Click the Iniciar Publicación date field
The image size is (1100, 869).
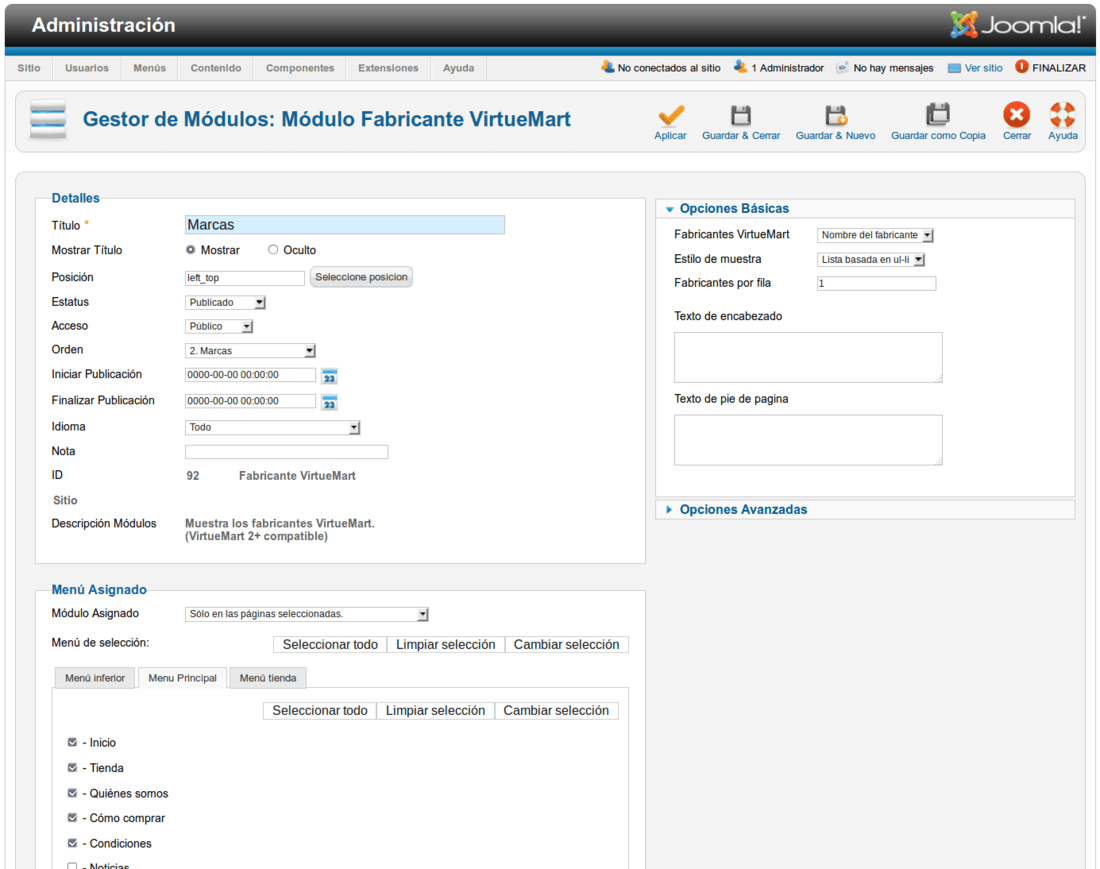coord(250,375)
